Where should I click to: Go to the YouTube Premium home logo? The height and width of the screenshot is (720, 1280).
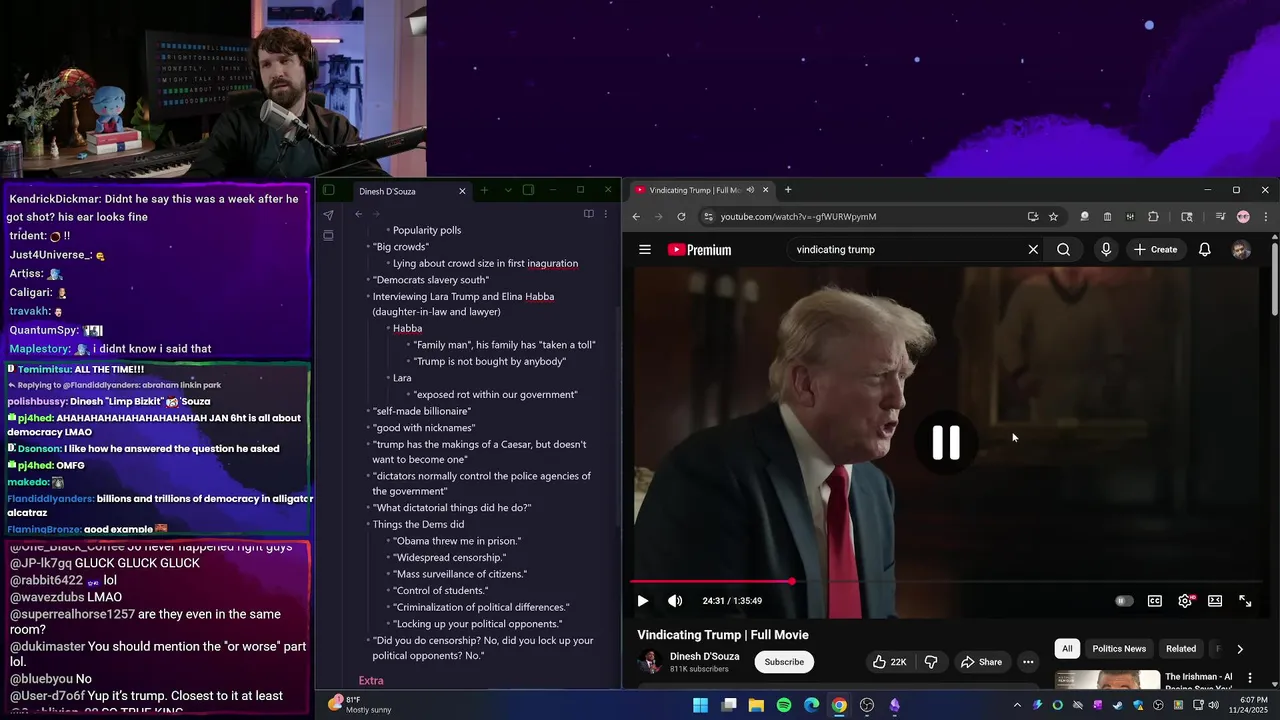[700, 250]
